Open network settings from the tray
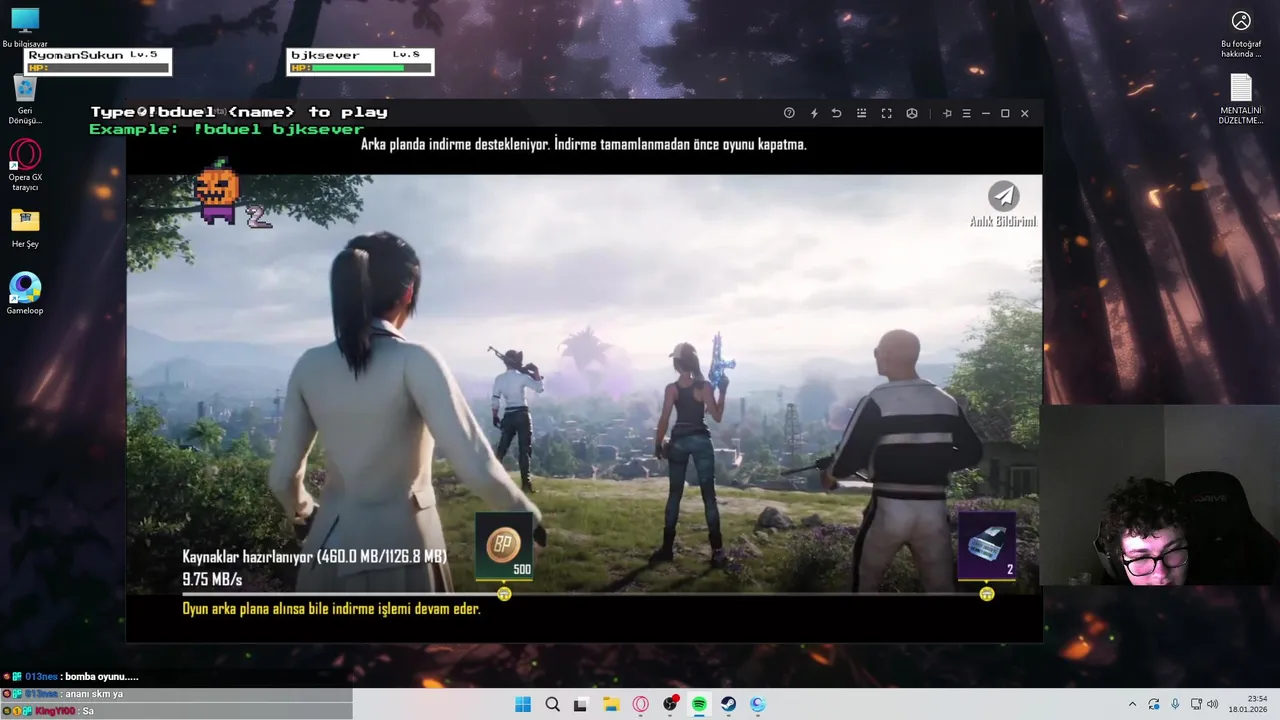The width and height of the screenshot is (1280, 720). pyautogui.click(x=1196, y=704)
